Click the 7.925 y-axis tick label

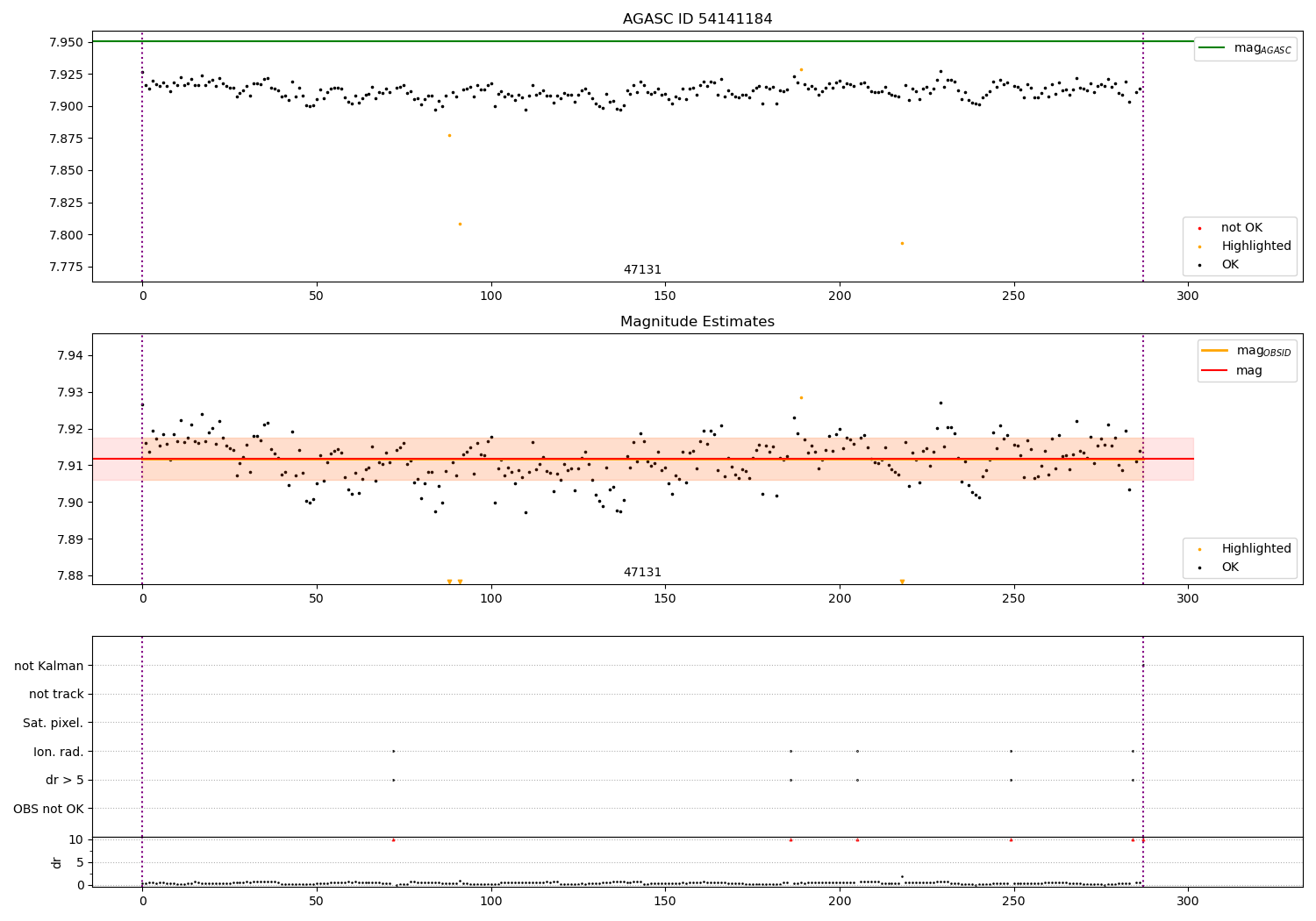(x=67, y=75)
